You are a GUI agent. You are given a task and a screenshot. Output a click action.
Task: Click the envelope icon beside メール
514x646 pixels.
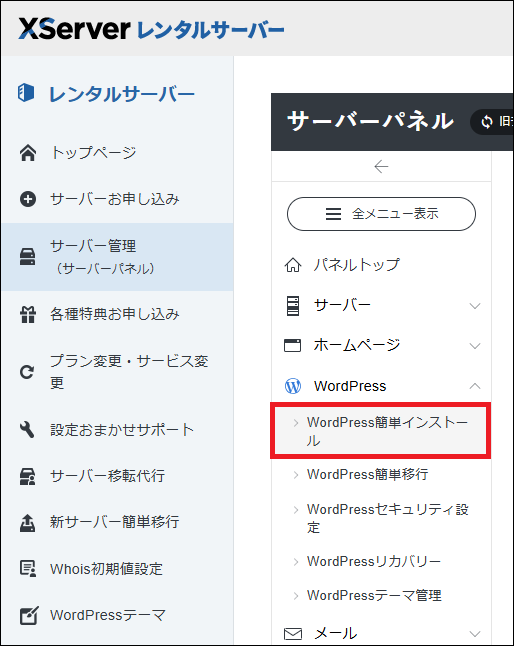(293, 633)
